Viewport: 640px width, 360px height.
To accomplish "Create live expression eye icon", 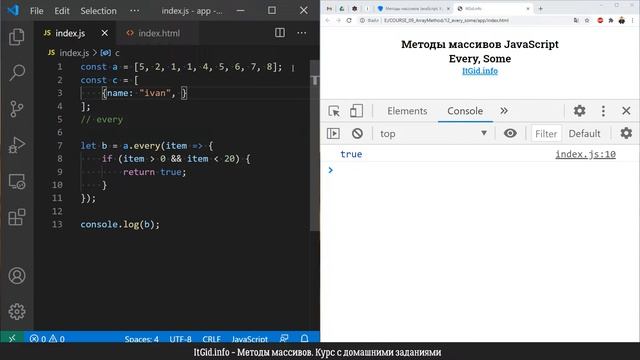I will (510, 133).
